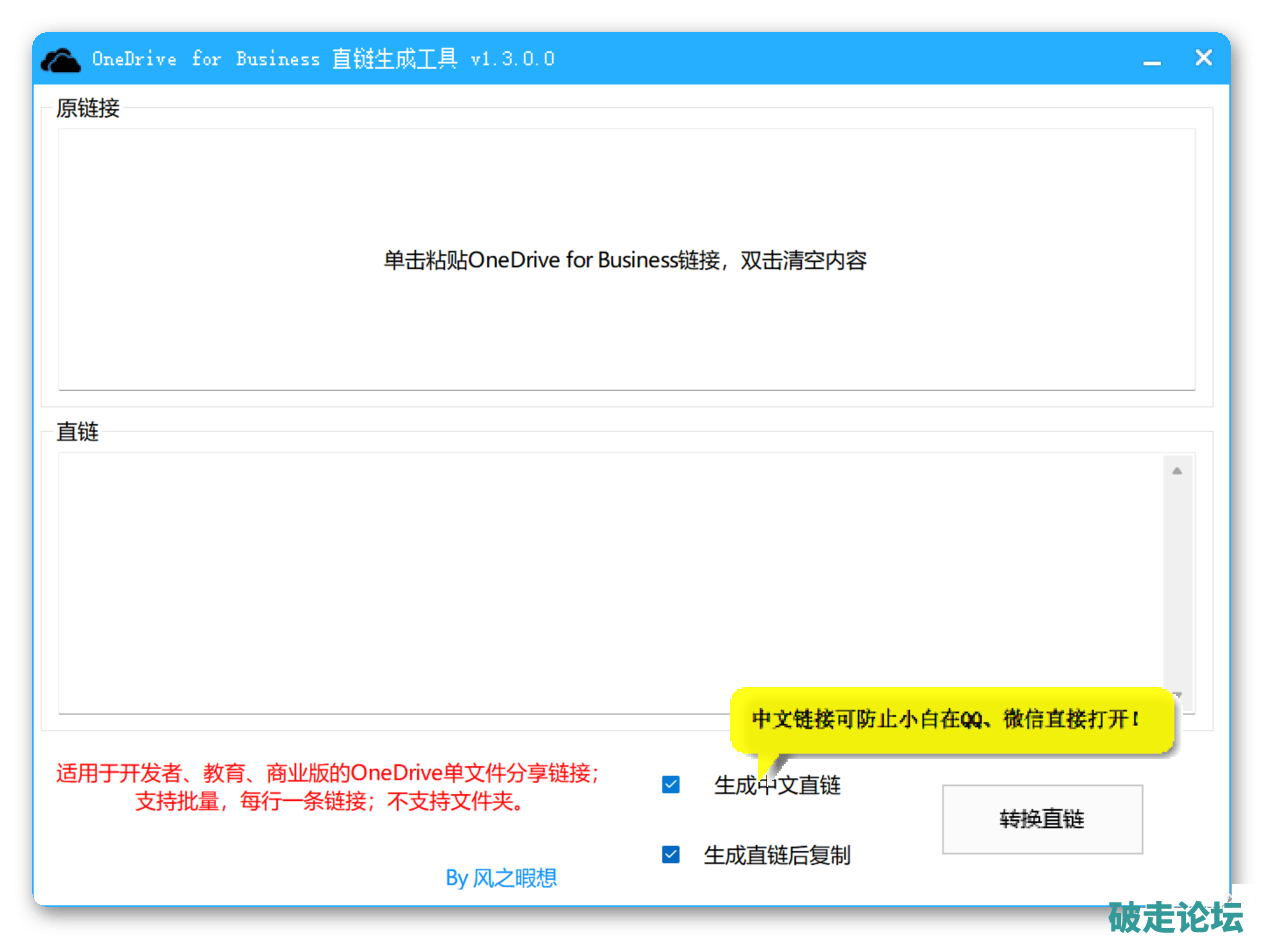Click the title bar text 直链生成工具 v1.3.0.0

coord(443,59)
